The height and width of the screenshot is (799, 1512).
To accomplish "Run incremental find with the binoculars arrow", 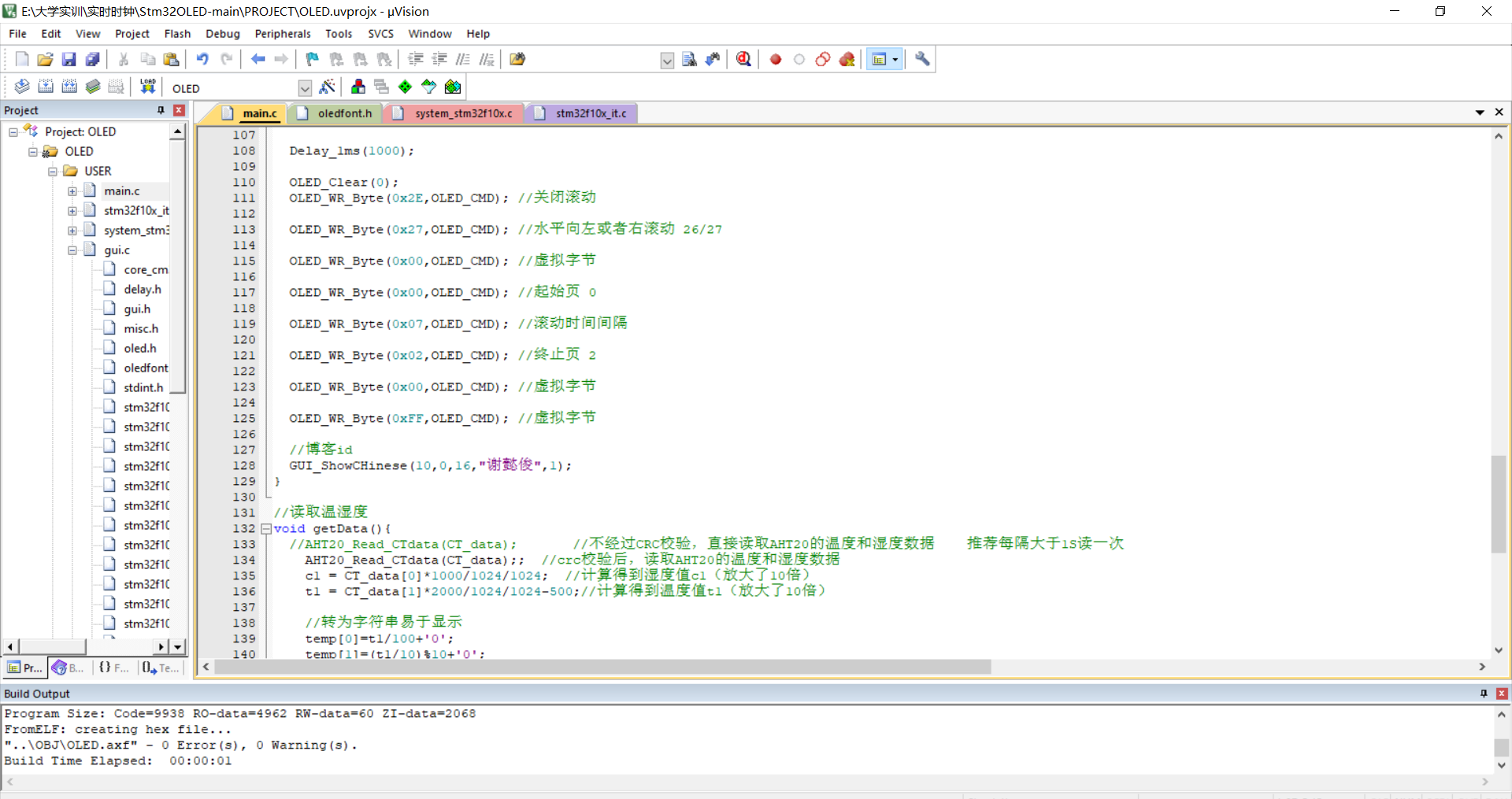I will (713, 59).
